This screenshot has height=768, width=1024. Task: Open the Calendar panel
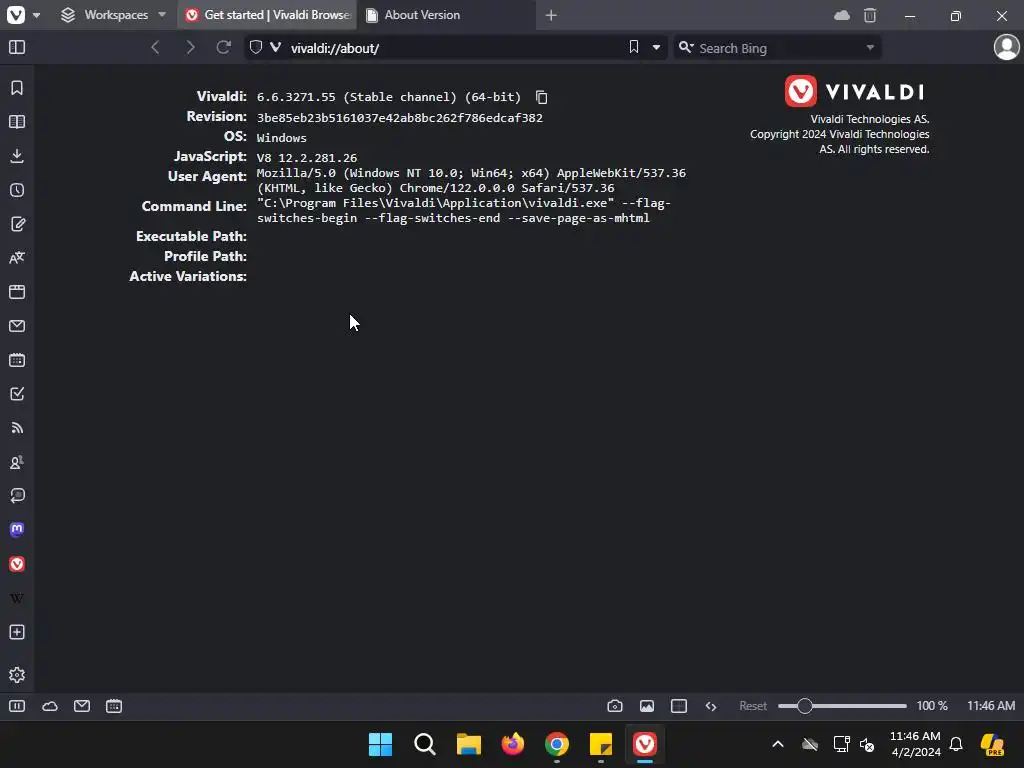(17, 360)
